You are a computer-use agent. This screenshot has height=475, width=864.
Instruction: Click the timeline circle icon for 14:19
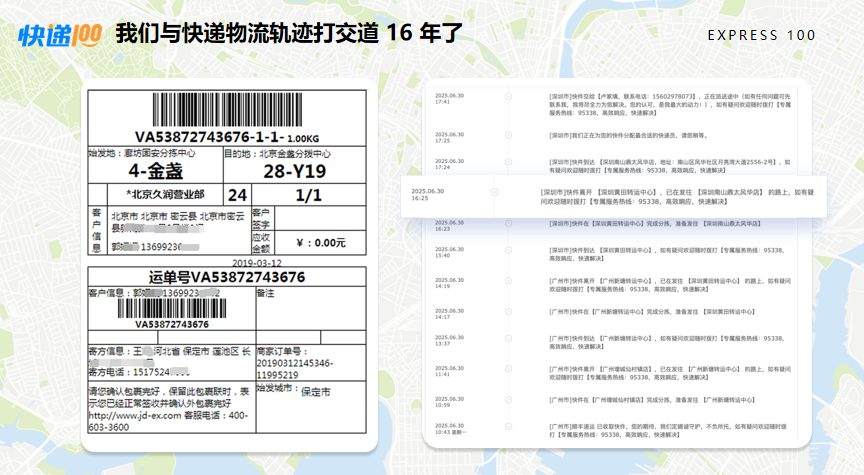(509, 281)
